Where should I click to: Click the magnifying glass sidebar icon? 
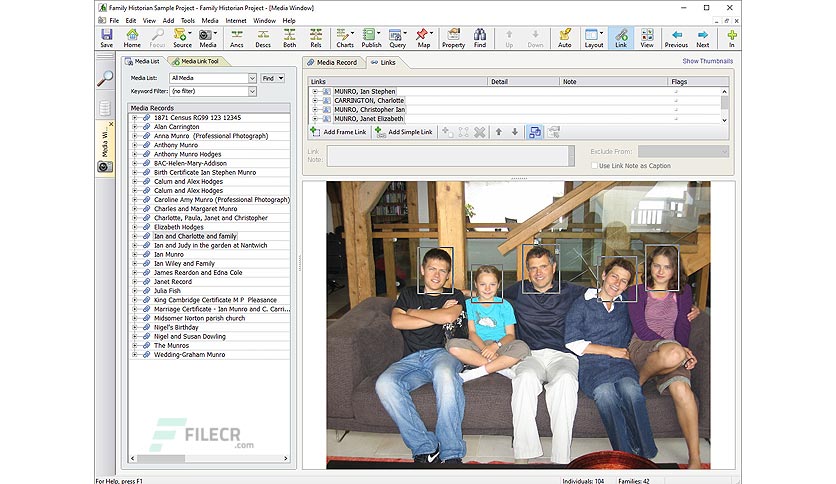coord(105,79)
